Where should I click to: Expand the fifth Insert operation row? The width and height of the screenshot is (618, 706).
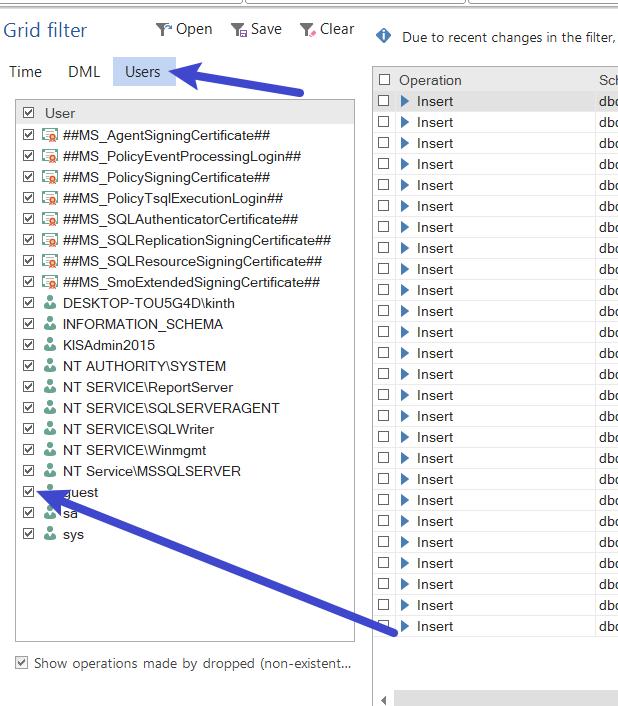405,185
